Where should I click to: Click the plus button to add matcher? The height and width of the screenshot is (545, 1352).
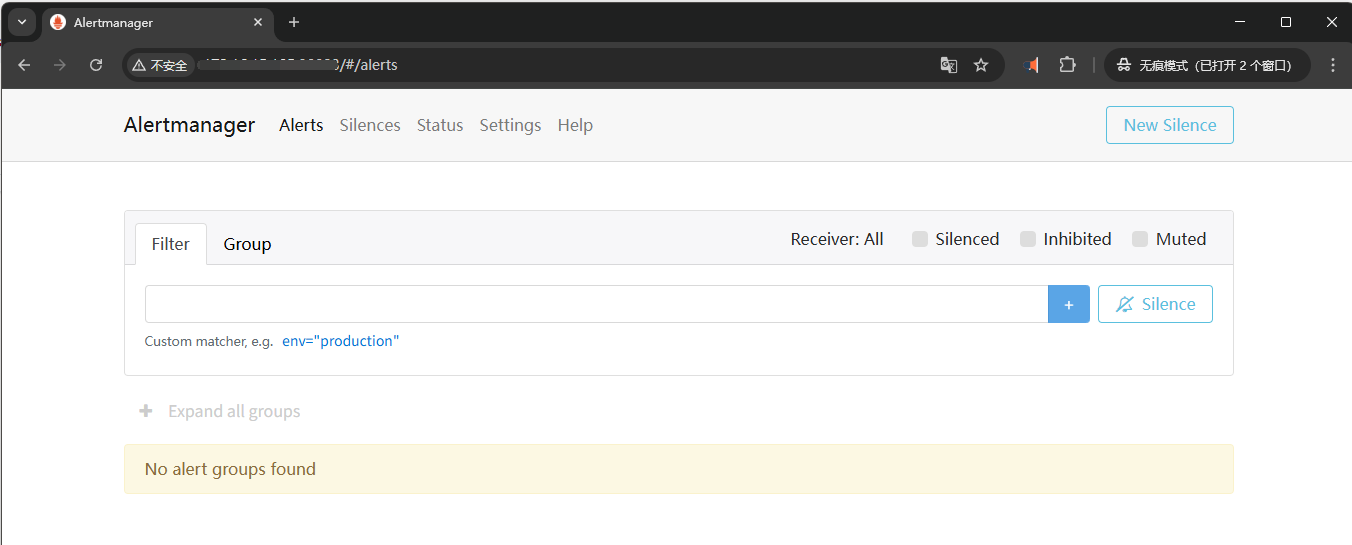tap(1069, 304)
